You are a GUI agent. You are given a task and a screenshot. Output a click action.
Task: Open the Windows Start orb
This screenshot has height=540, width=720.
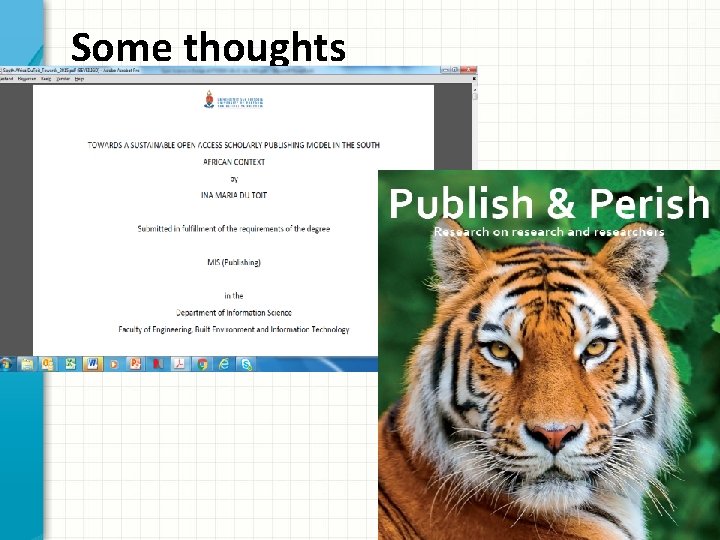click(6, 364)
